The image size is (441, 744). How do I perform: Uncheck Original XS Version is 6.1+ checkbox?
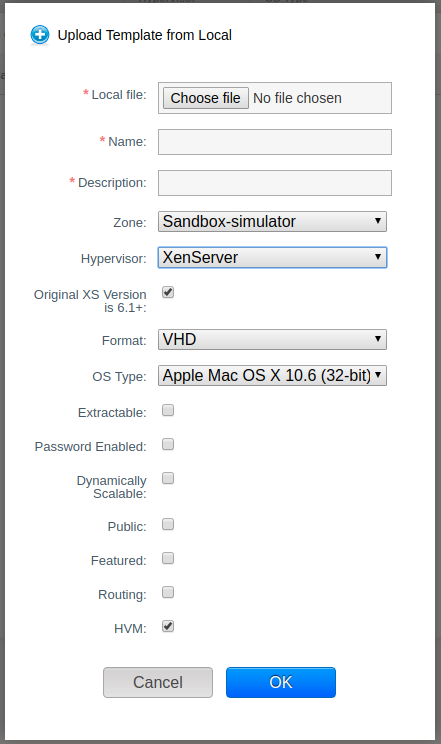click(168, 292)
